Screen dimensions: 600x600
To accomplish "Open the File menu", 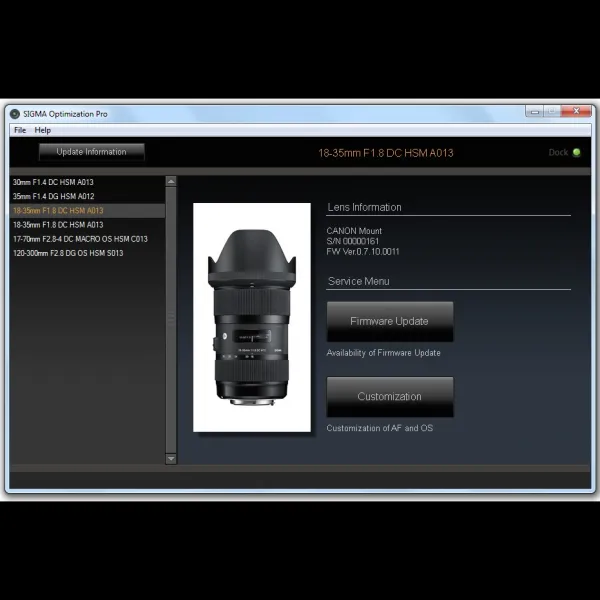I will [x=20, y=130].
